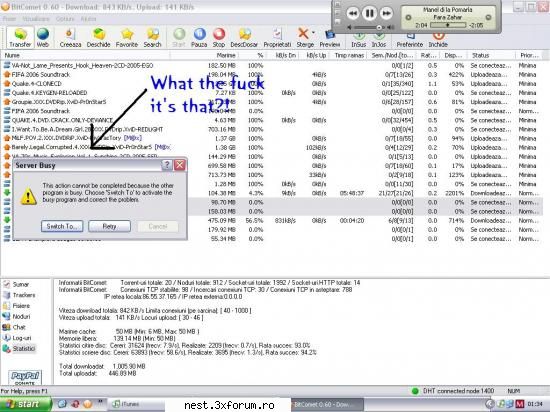Screen dimensions: 550x412
Task: Click the Inchide exit toolbar icon
Action: click(438, 40)
